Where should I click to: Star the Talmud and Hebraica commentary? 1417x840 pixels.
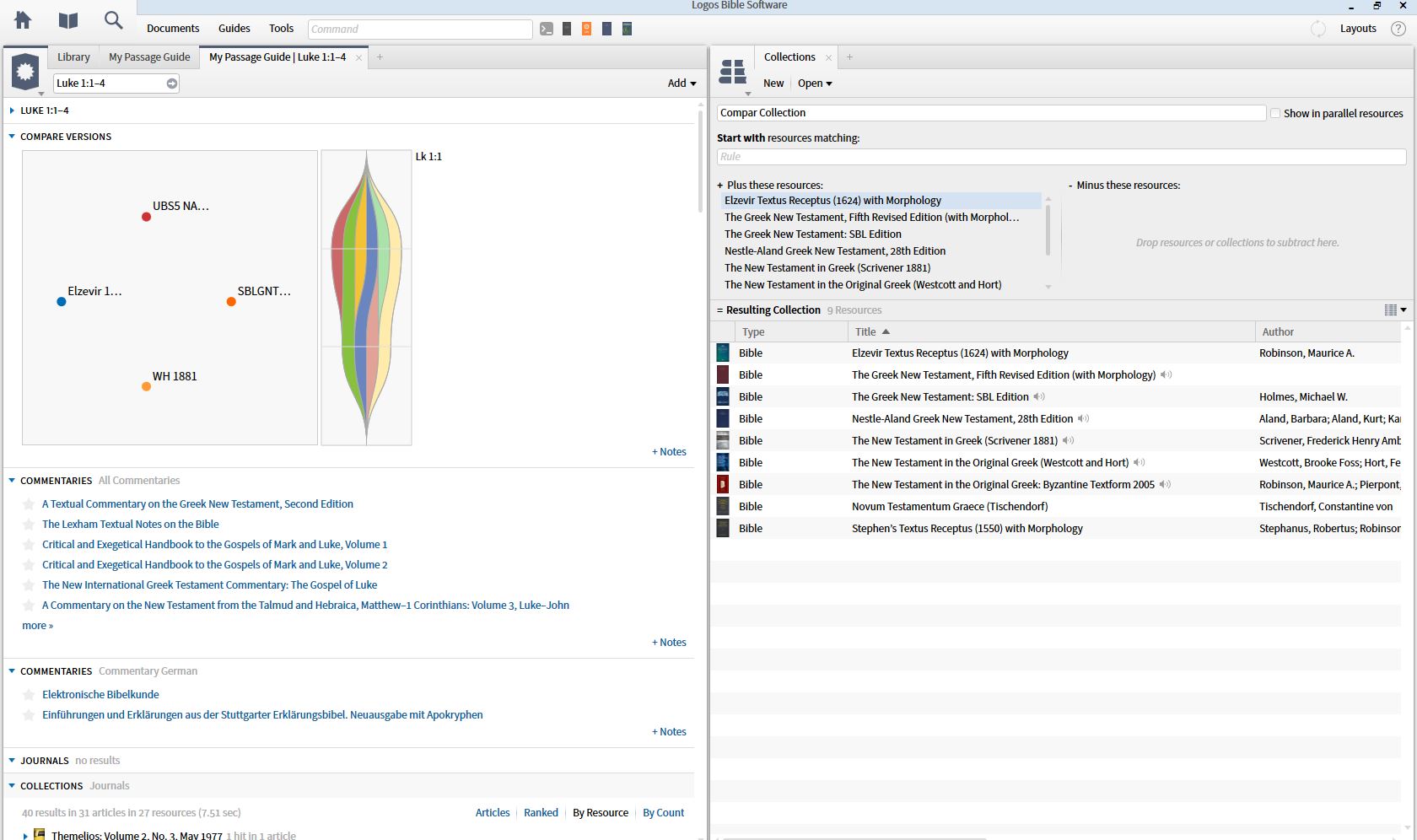click(x=29, y=606)
